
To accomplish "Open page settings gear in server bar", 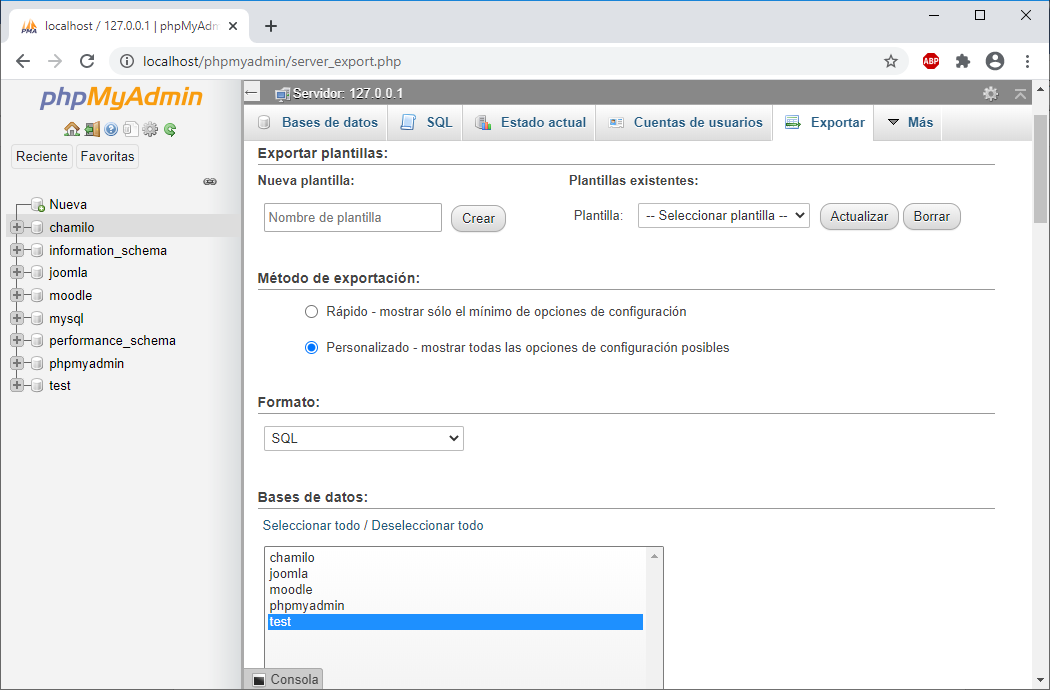I will (x=990, y=93).
